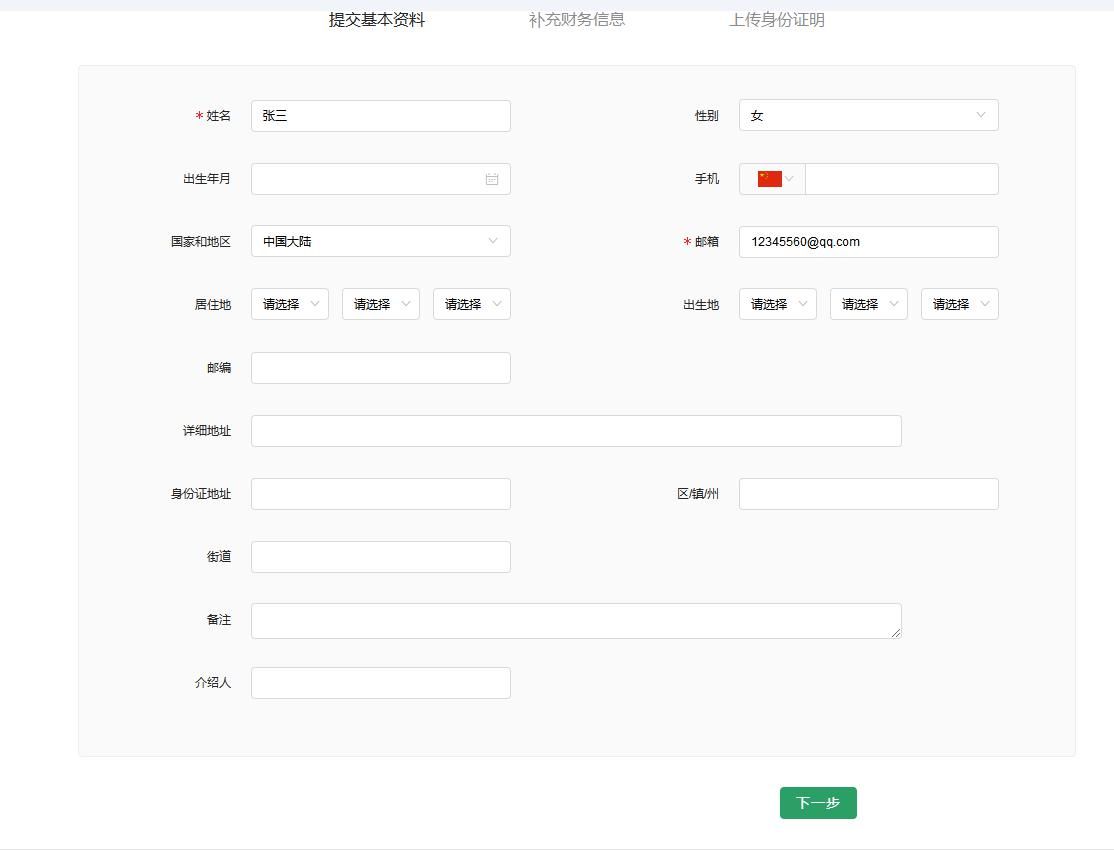Image resolution: width=1114 pixels, height=850 pixels.
Task: Click the 备注 textarea
Action: click(576, 620)
